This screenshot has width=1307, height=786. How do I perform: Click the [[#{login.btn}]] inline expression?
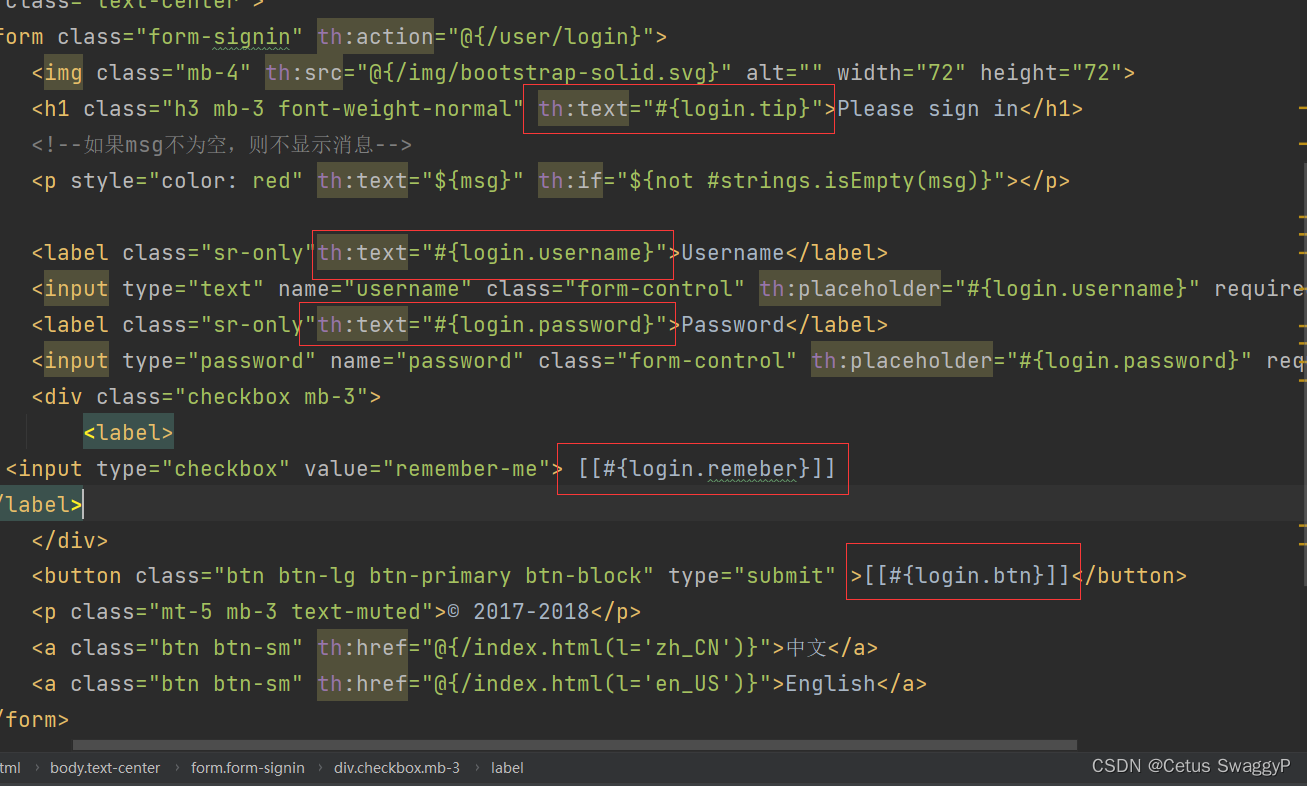point(967,577)
